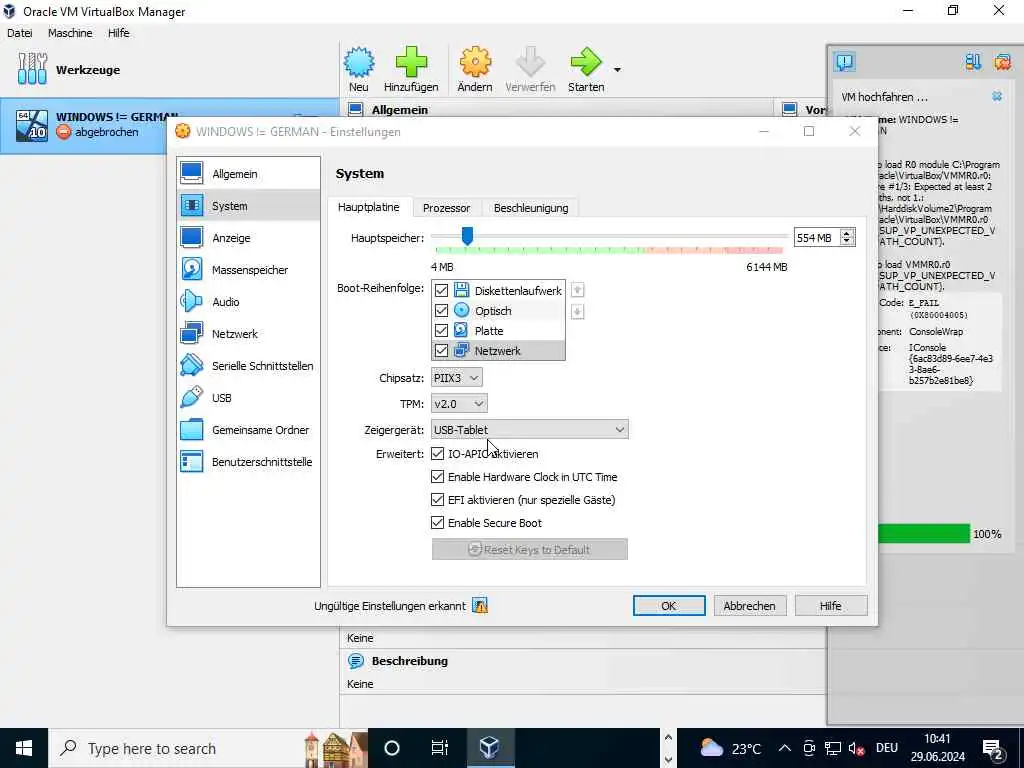Open the Hilfe menu
1024x768 pixels.
119,33
